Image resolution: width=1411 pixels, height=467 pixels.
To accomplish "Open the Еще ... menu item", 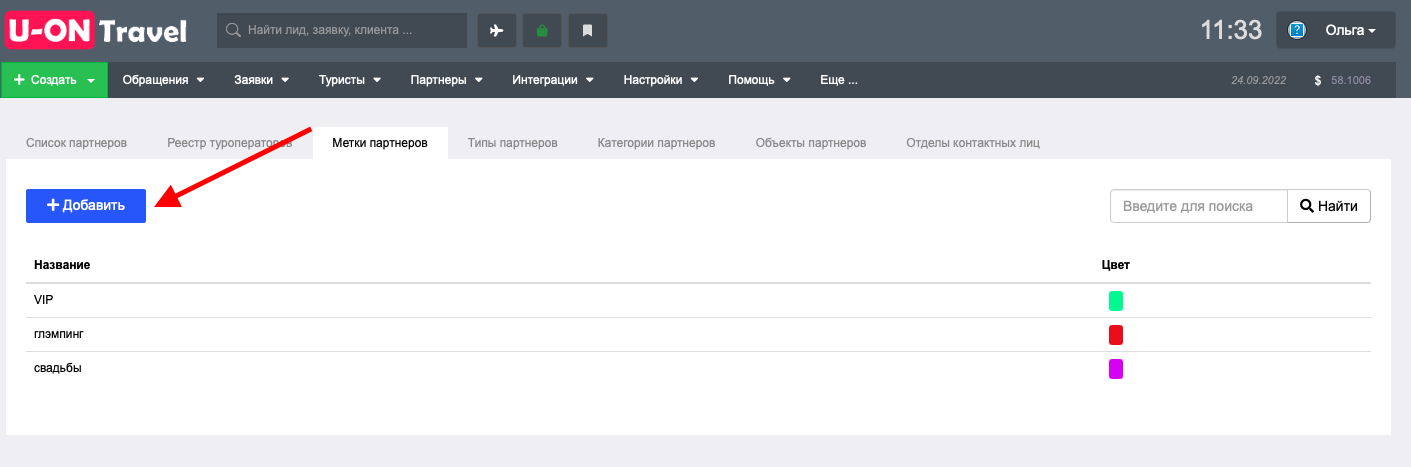I will click(x=838, y=80).
